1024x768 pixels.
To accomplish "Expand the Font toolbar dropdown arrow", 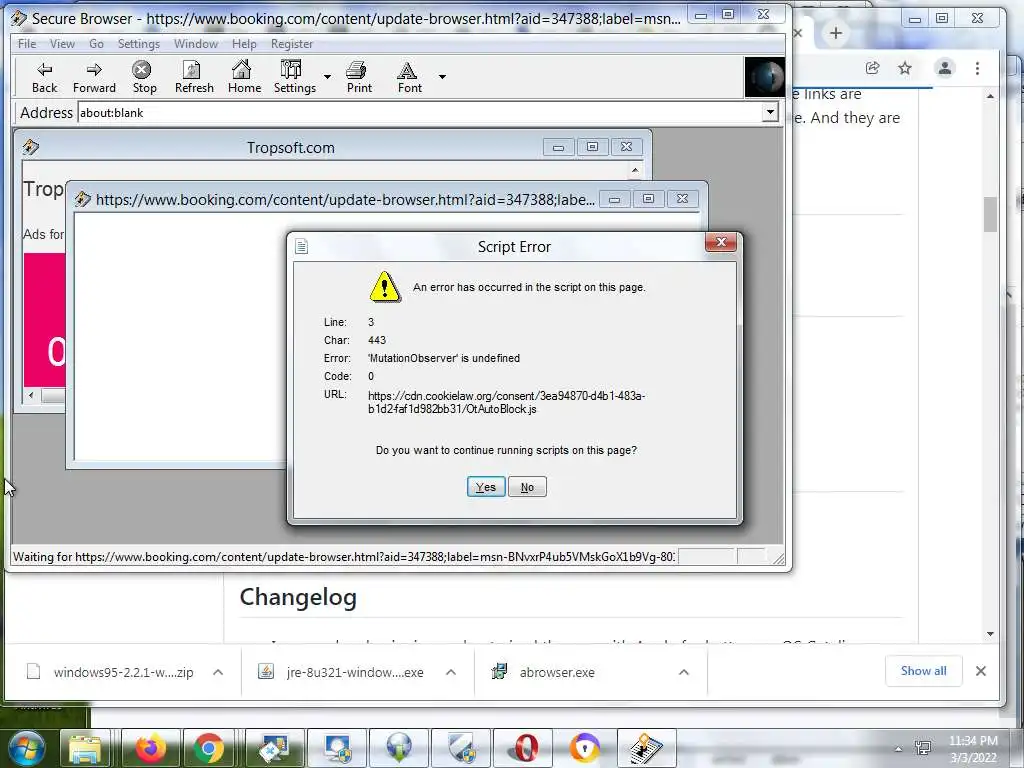I will click(x=442, y=77).
